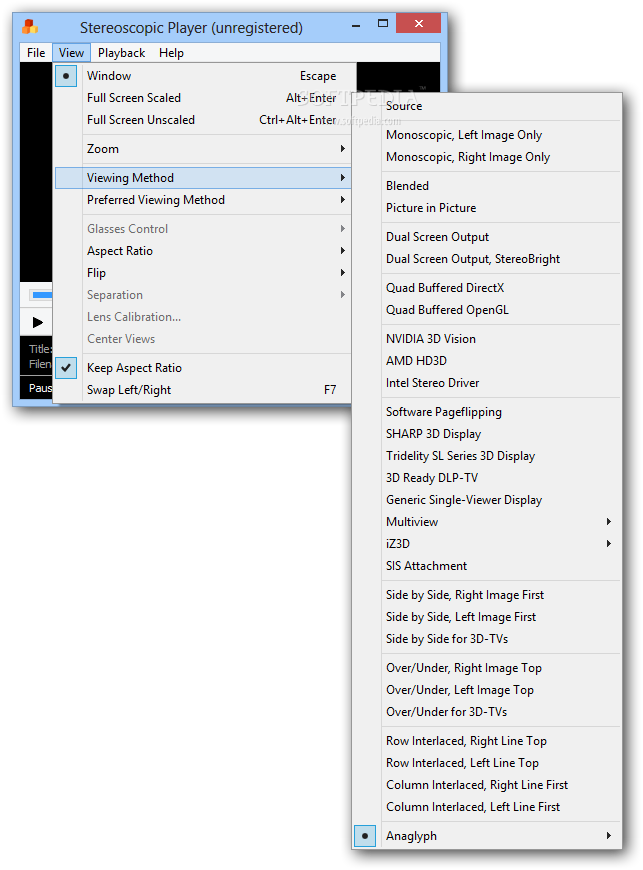The image size is (643, 870).
Task: Switch to Full Screen Scaled
Action: coord(203,98)
